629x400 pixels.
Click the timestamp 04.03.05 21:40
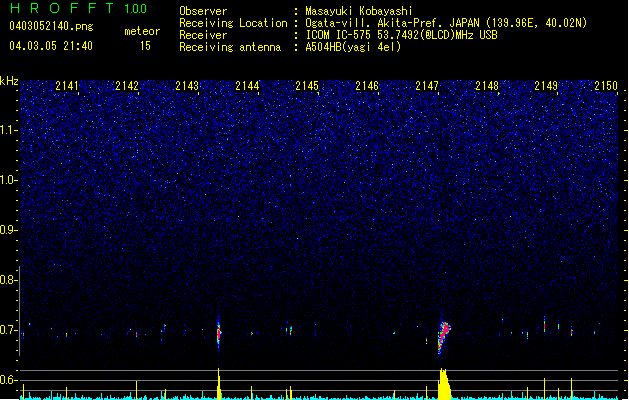(51, 46)
